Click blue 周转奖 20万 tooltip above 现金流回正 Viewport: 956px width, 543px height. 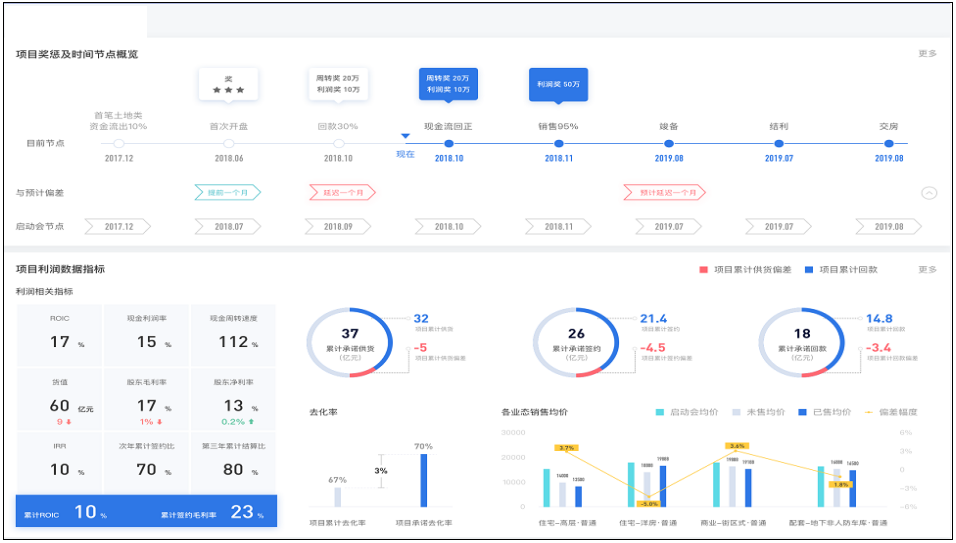[x=448, y=84]
